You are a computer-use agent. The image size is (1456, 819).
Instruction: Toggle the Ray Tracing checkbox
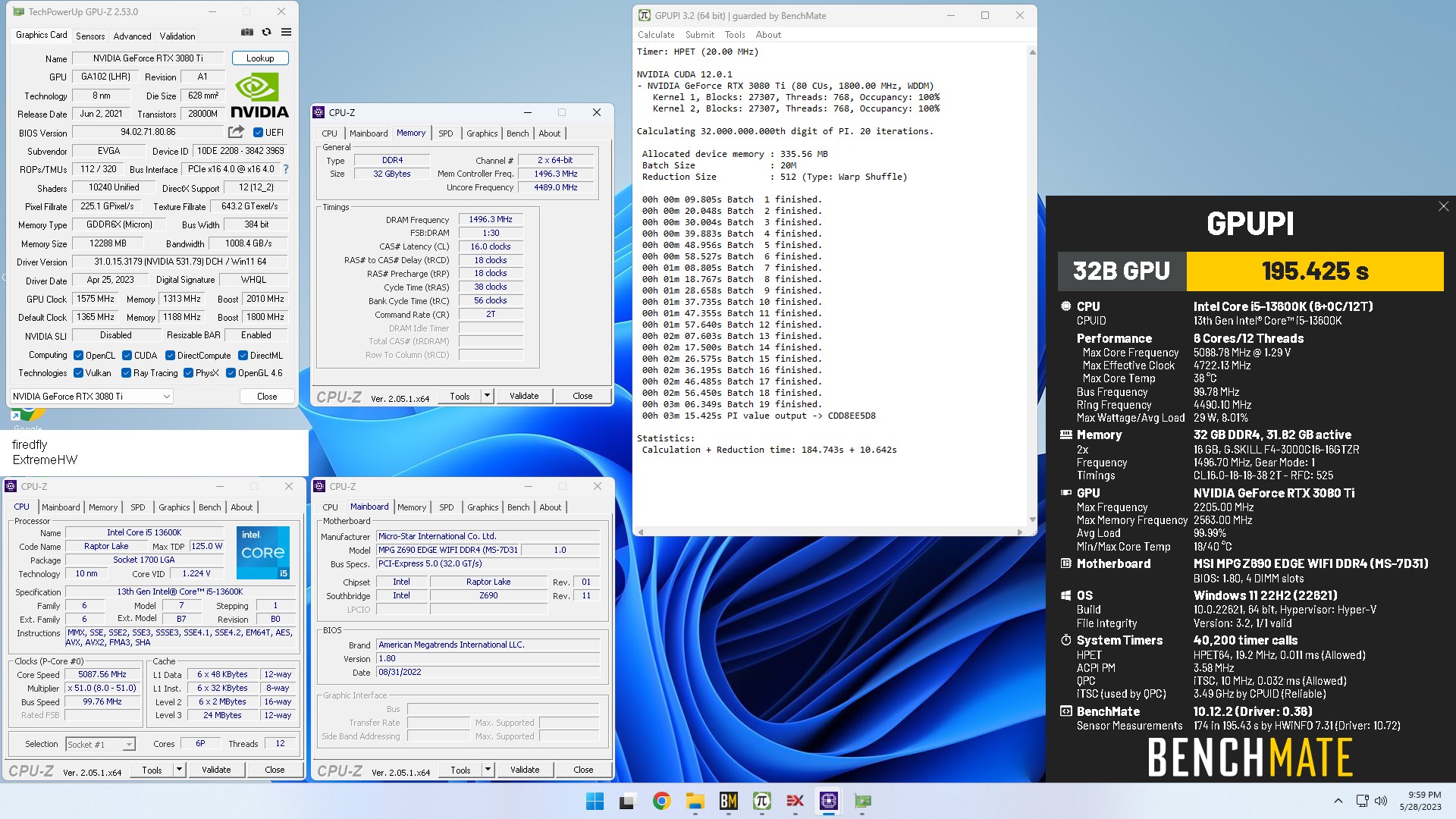click(x=126, y=373)
